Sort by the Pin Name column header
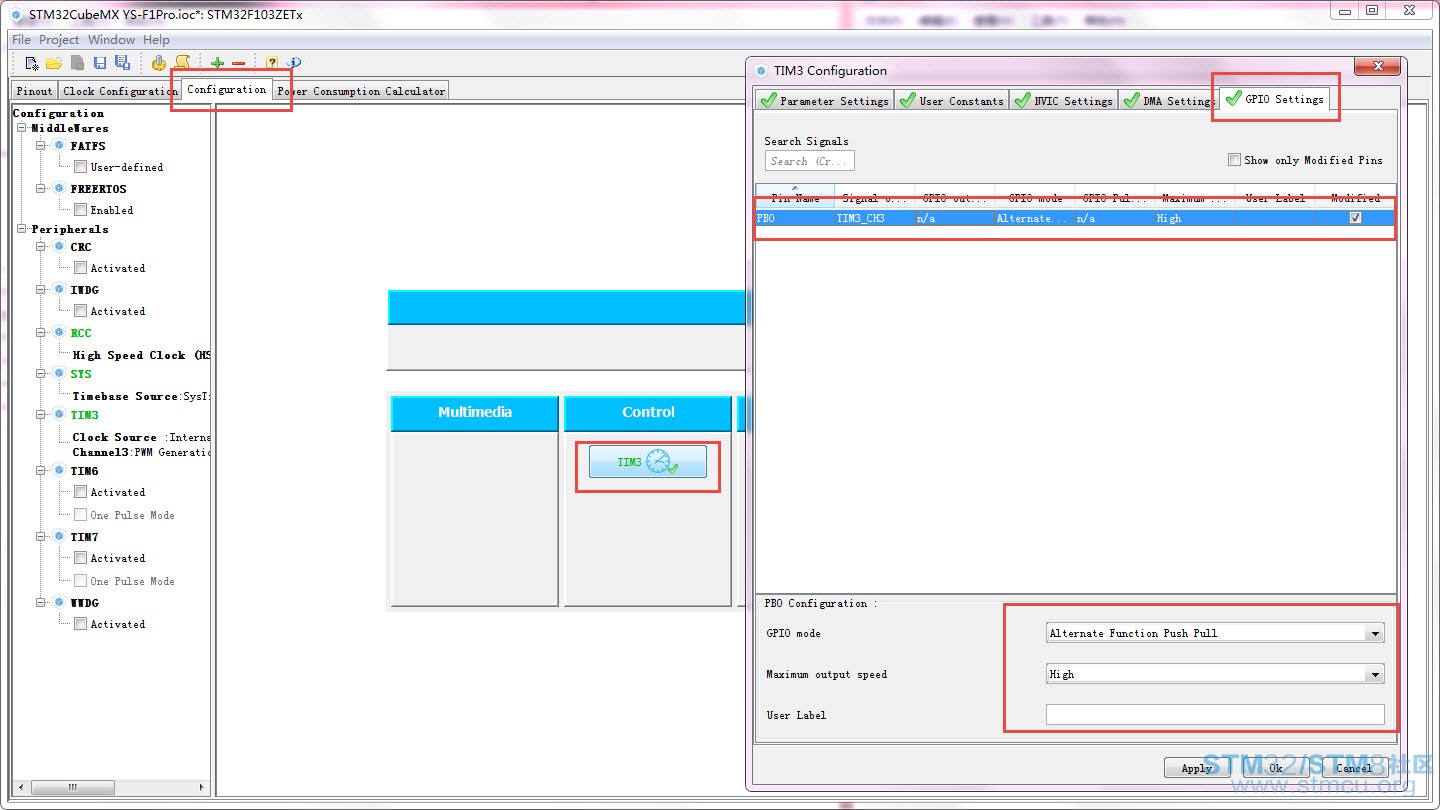The width and height of the screenshot is (1440, 810). coord(795,197)
